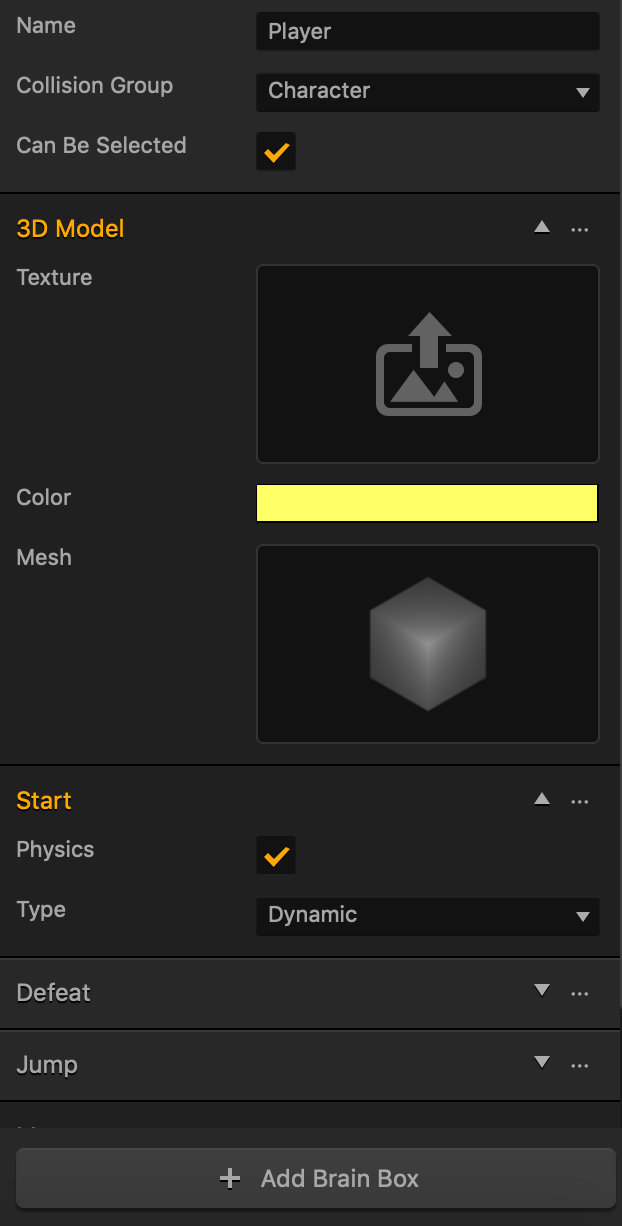Click the plus icon in Add Brain Box

(230, 1179)
